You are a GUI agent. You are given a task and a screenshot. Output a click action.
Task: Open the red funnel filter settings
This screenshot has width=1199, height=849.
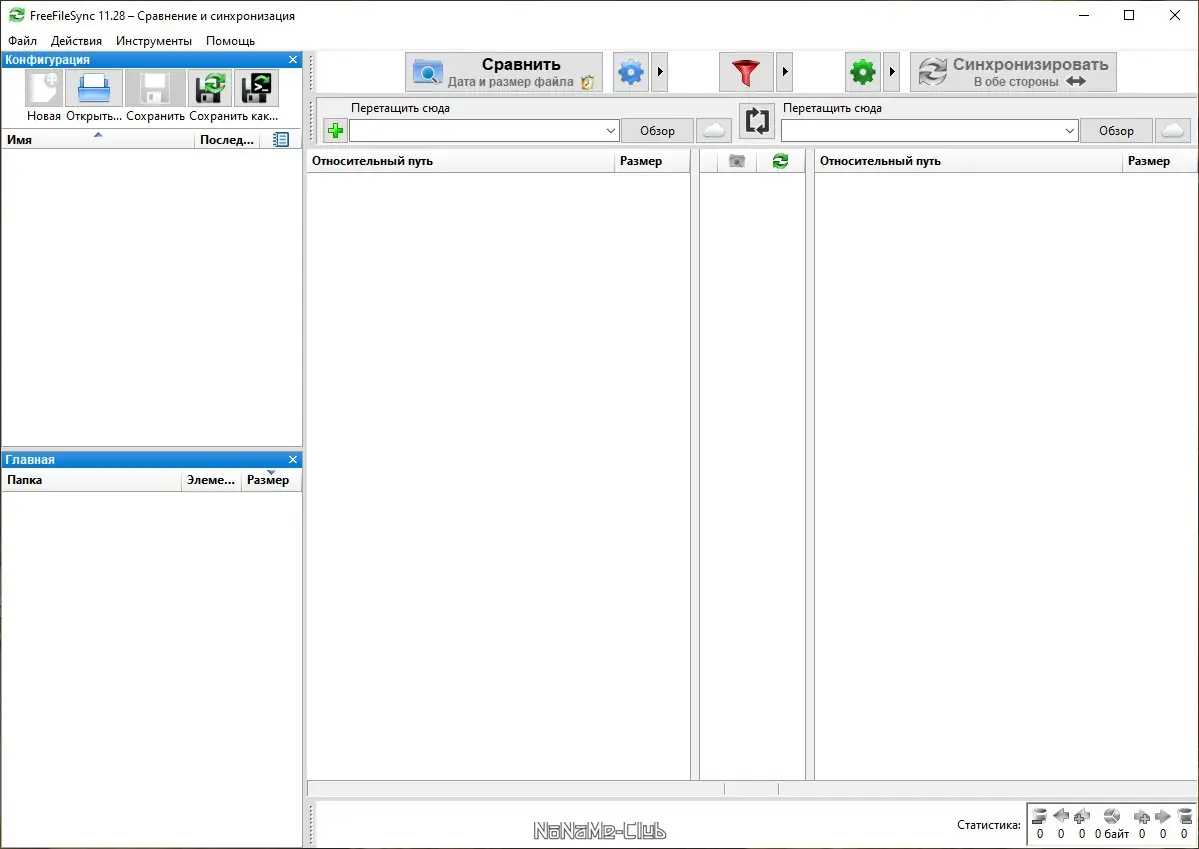coord(746,72)
